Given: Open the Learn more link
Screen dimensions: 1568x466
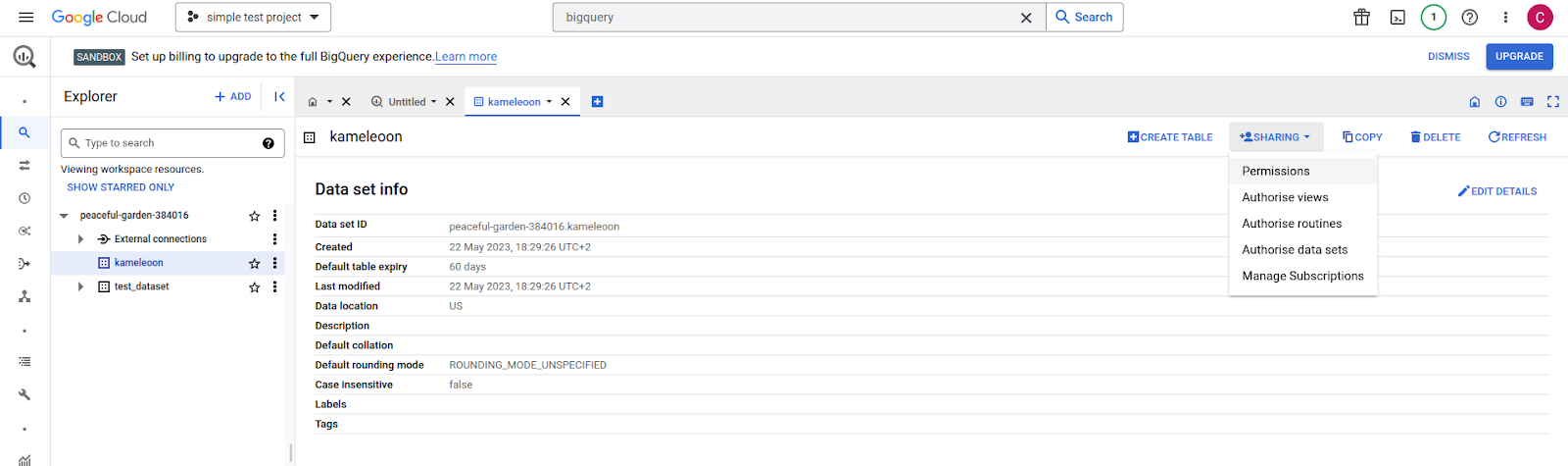Looking at the screenshot, I should pos(465,57).
